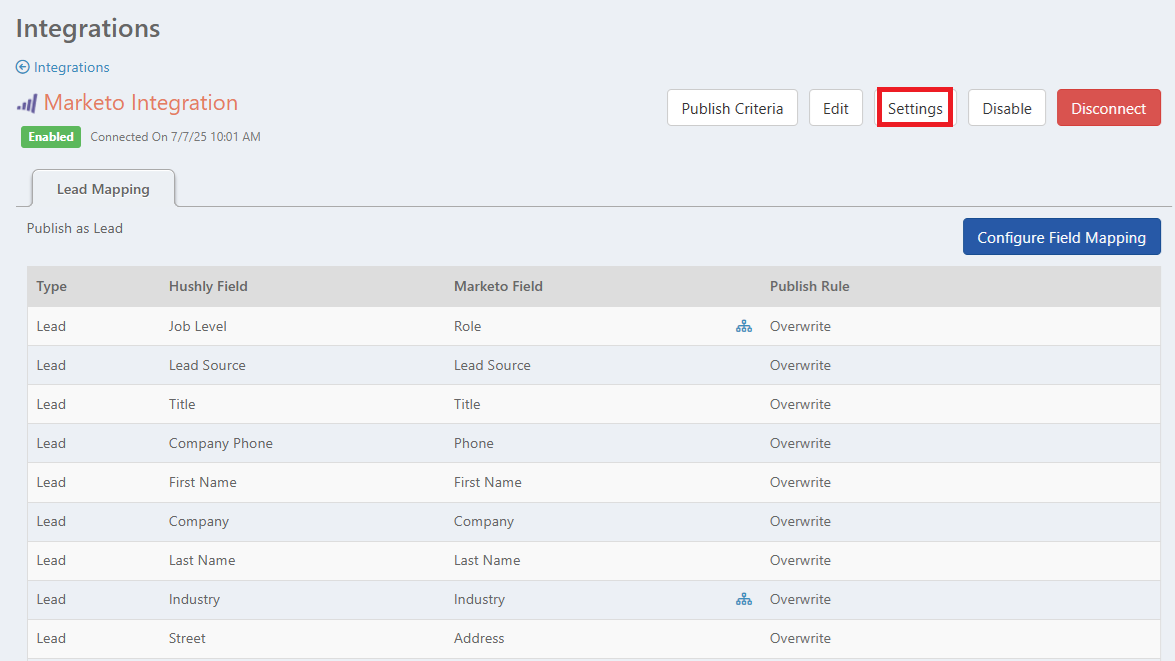
Task: Click the Type column header
Action: (52, 286)
